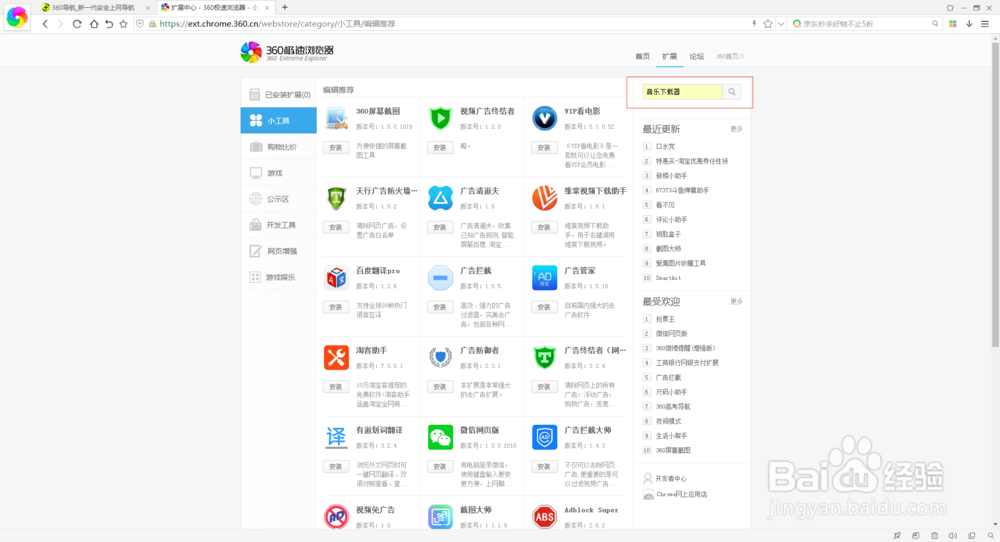Image resolution: width=1000 pixels, height=542 pixels.
Task: Install the 广告清道夫 extension
Action: click(x=439, y=227)
